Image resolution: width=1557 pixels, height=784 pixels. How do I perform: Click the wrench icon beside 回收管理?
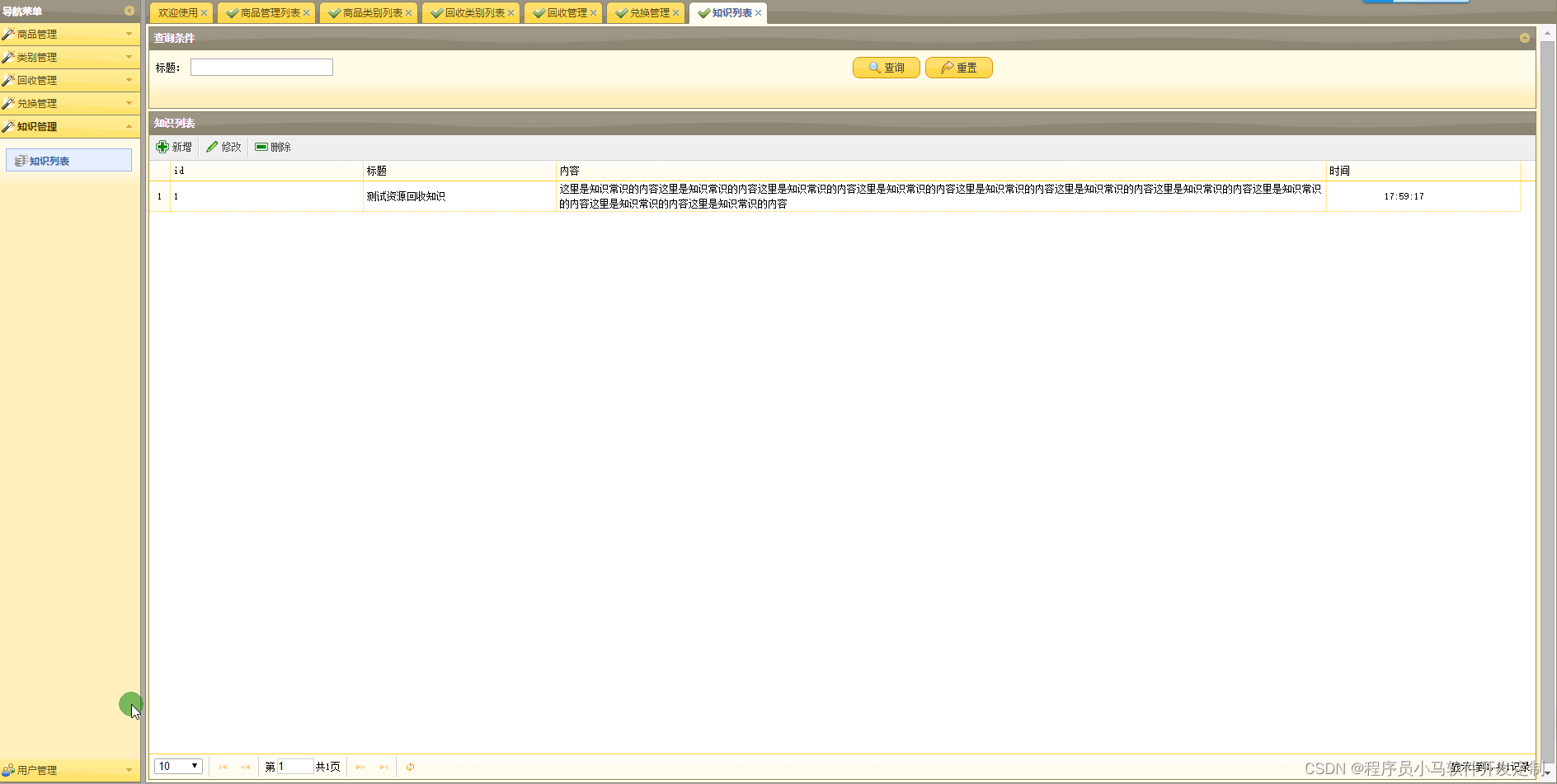point(8,80)
